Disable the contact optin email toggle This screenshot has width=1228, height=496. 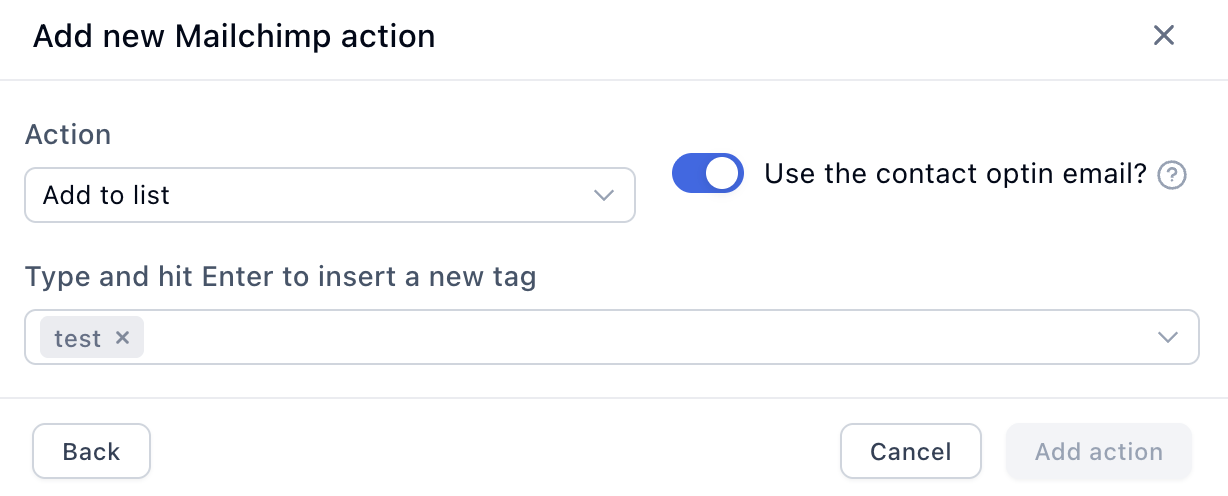tap(708, 173)
